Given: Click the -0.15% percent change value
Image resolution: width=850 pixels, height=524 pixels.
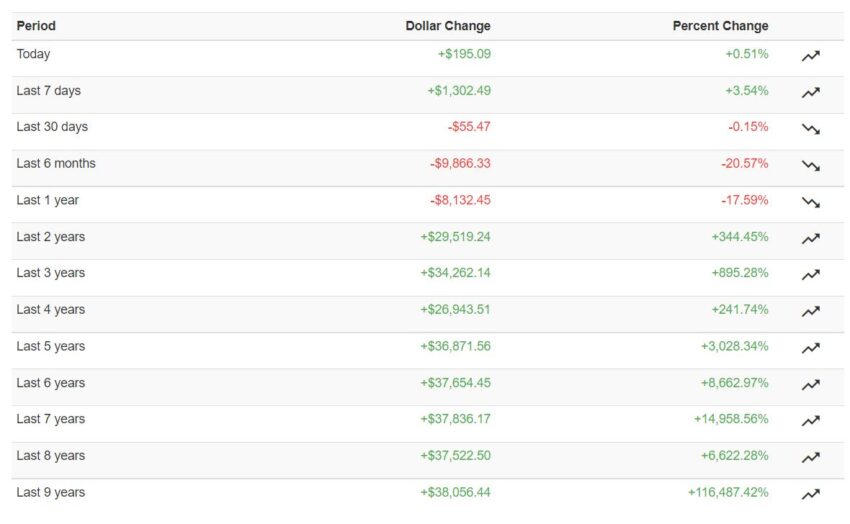Looking at the screenshot, I should [x=748, y=127].
